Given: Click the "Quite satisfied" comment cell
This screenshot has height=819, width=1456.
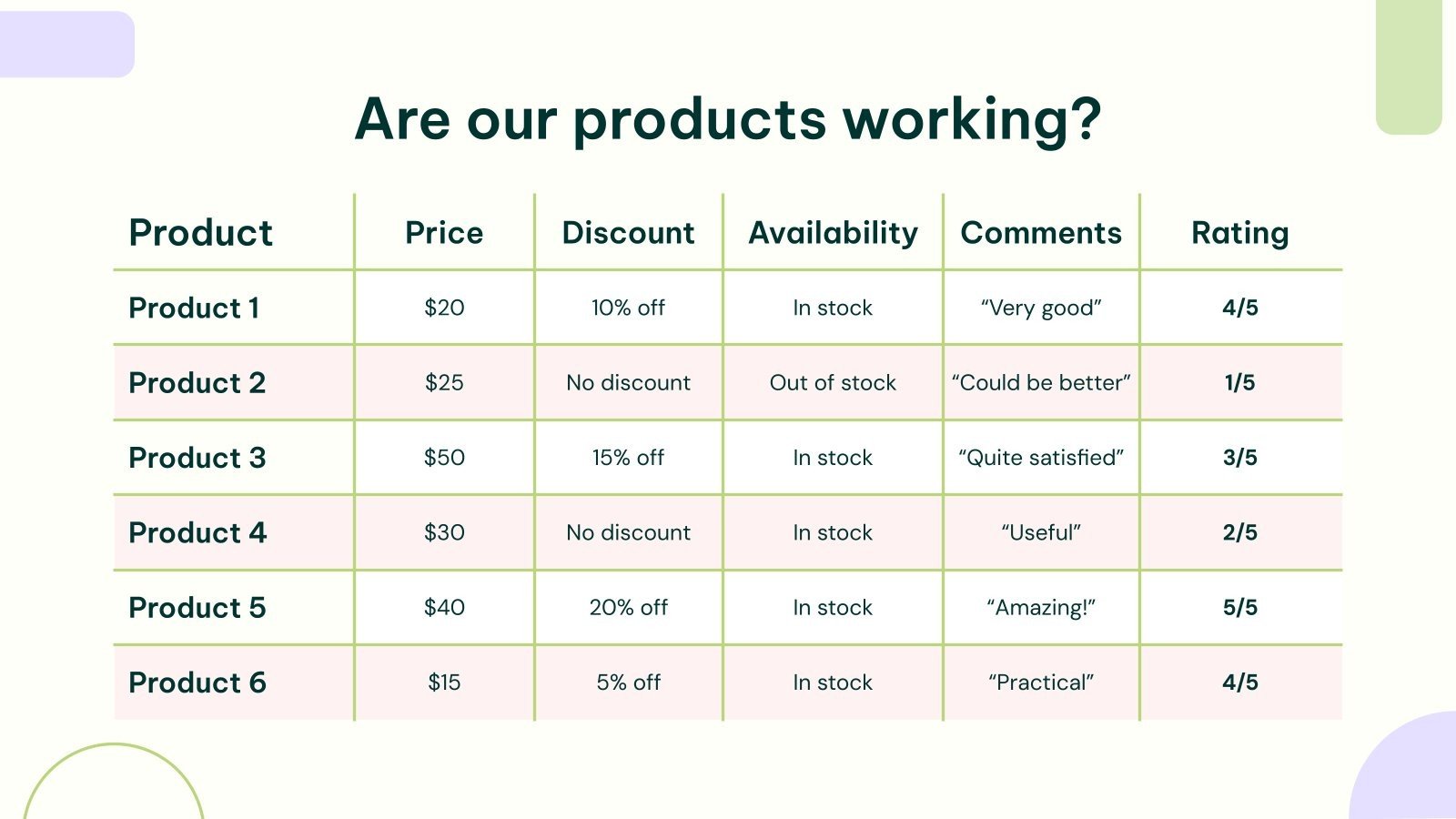Looking at the screenshot, I should pyautogui.click(x=1041, y=458).
